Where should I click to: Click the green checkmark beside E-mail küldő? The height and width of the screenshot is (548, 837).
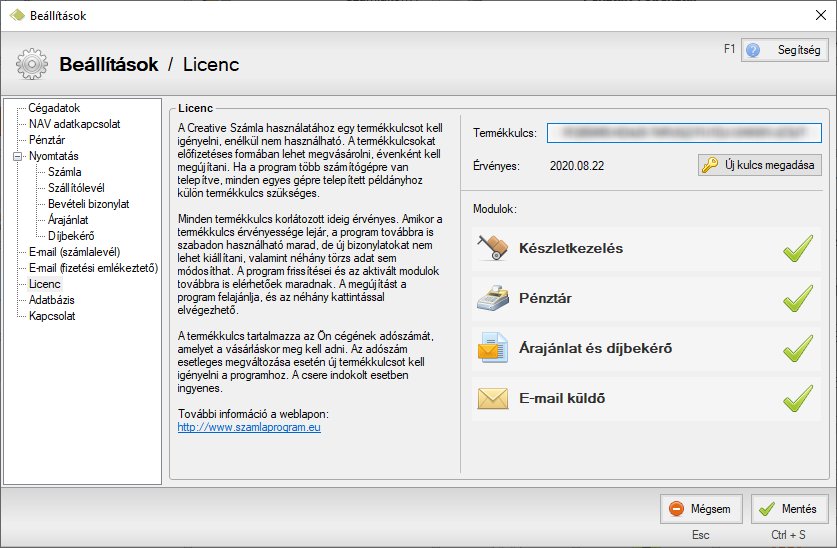point(798,398)
